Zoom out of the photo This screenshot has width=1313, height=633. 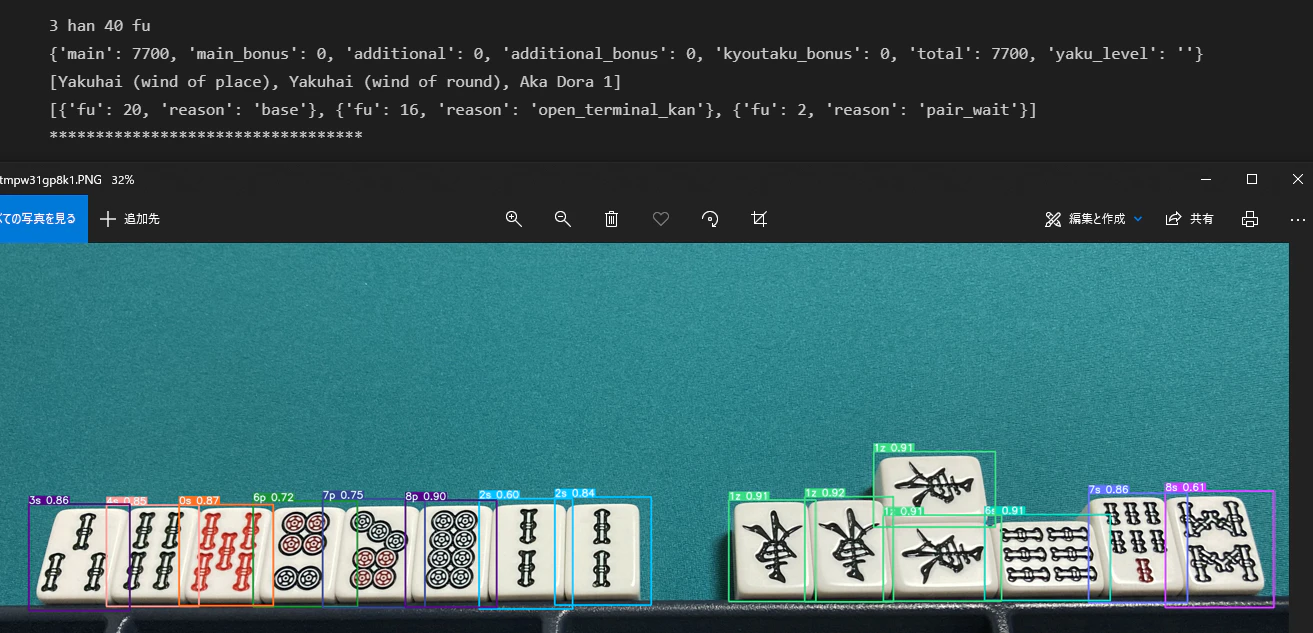pyautogui.click(x=563, y=219)
